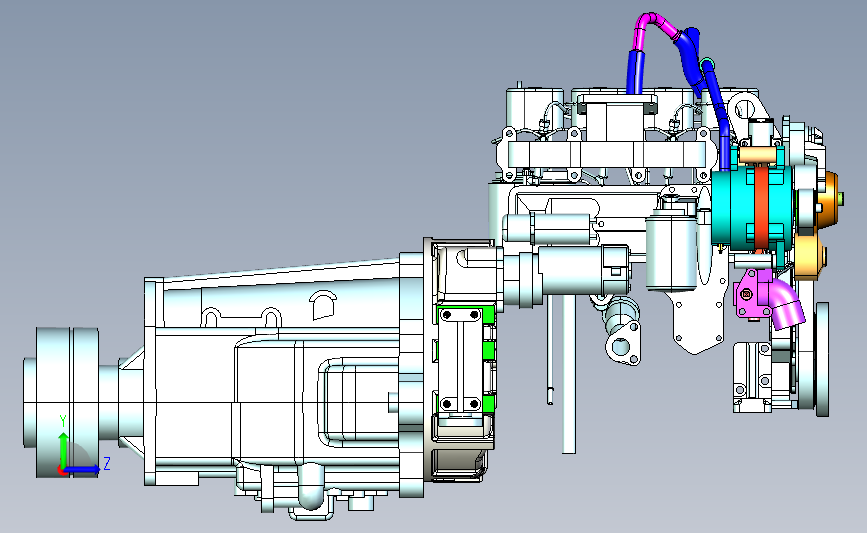Select the long vertical dipstick tube under the engine
The width and height of the screenshot is (867, 533).
click(x=568, y=374)
